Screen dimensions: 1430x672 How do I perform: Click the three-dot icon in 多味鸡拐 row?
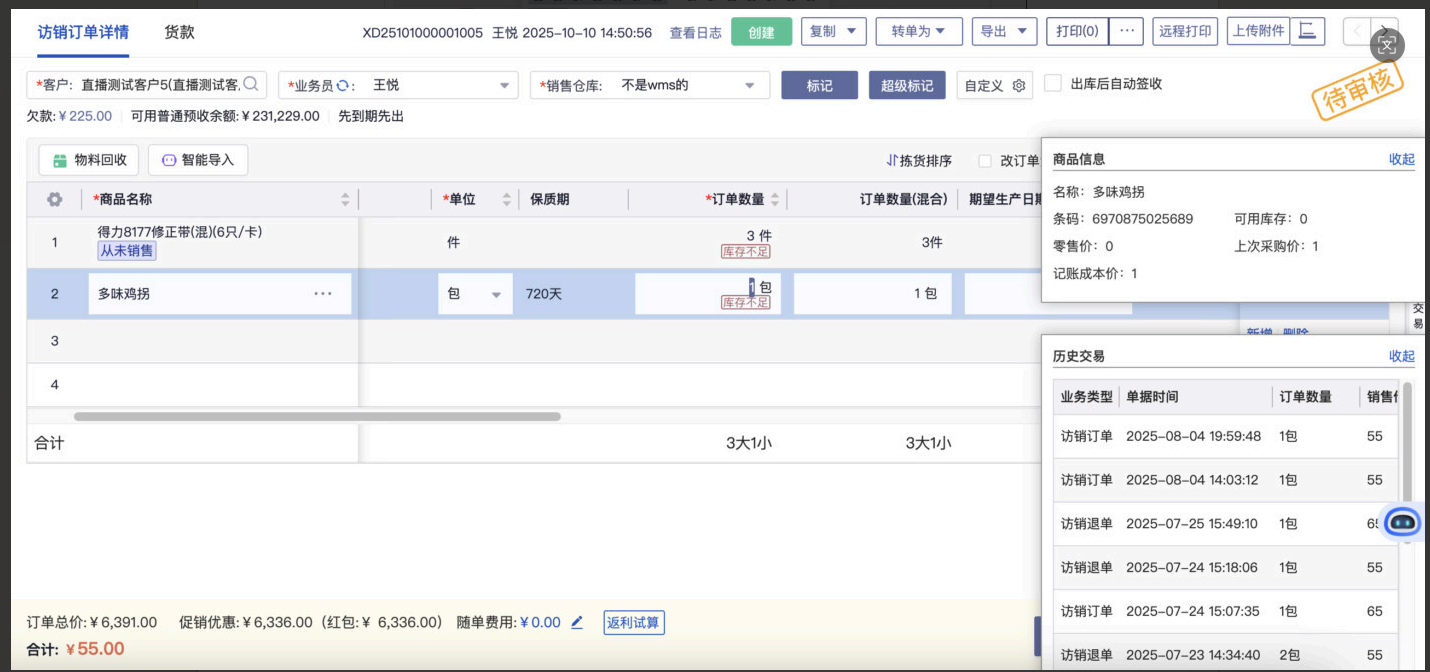point(323,294)
